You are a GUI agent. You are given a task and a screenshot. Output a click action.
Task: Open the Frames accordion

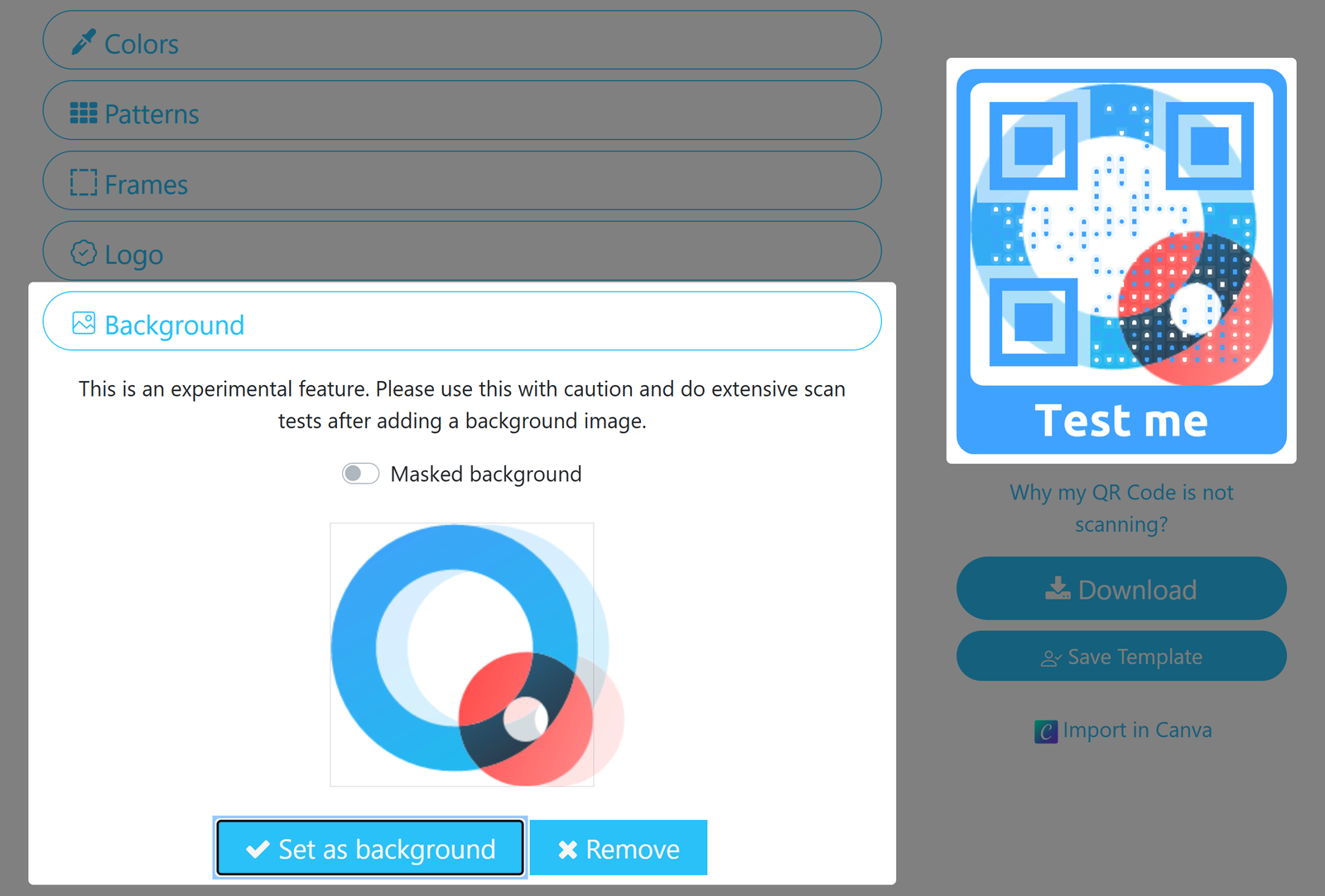[x=461, y=181]
